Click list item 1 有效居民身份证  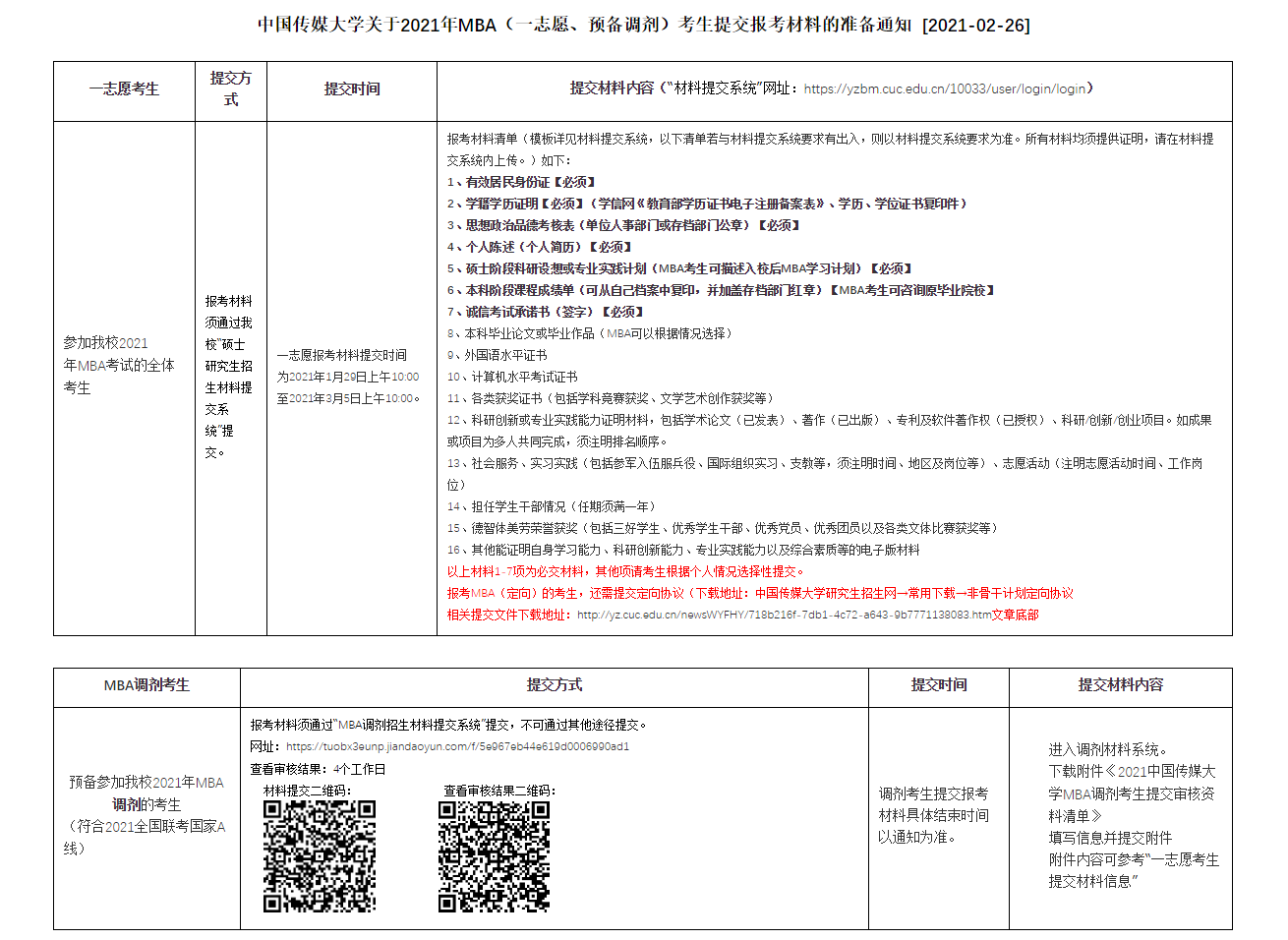(x=521, y=182)
